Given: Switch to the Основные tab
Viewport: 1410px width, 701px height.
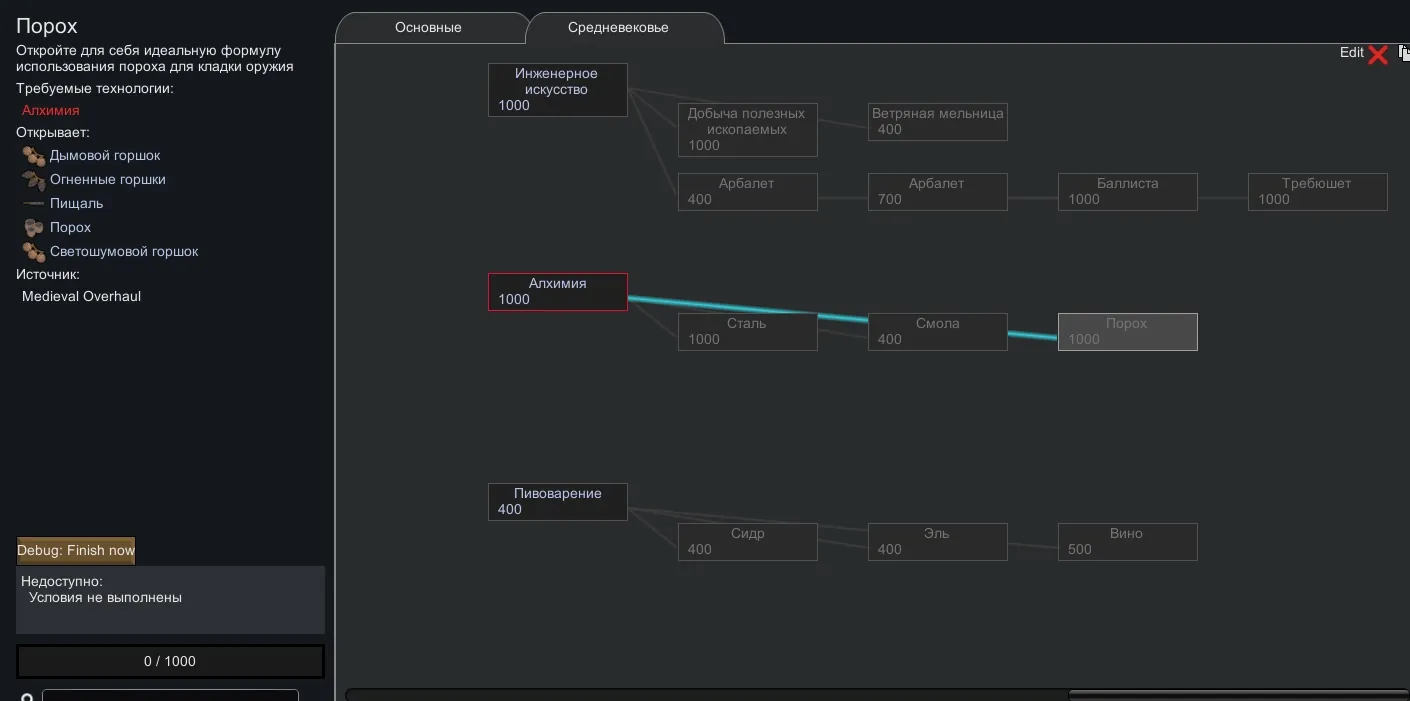Looking at the screenshot, I should coord(428,28).
